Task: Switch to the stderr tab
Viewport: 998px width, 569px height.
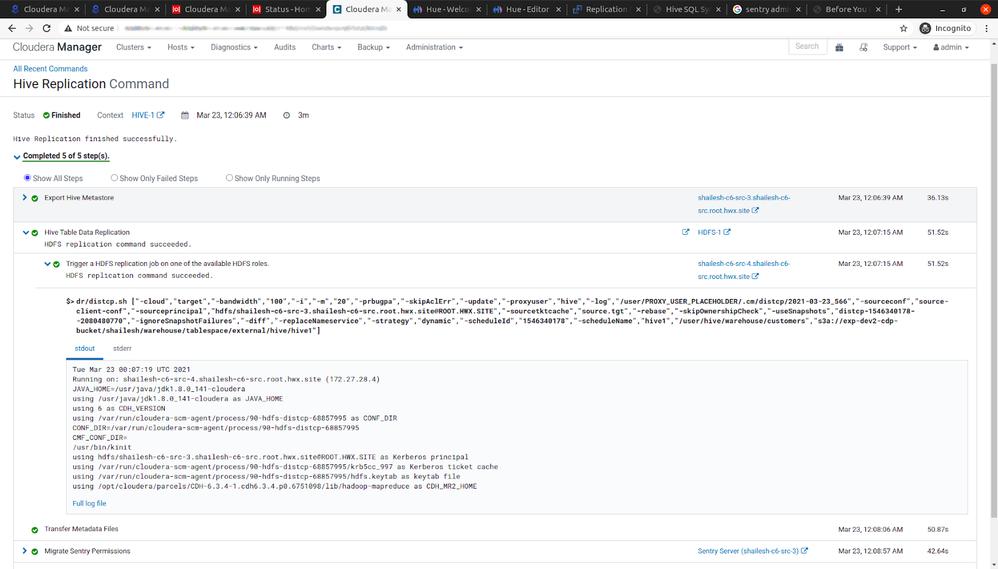Action: 122,349
